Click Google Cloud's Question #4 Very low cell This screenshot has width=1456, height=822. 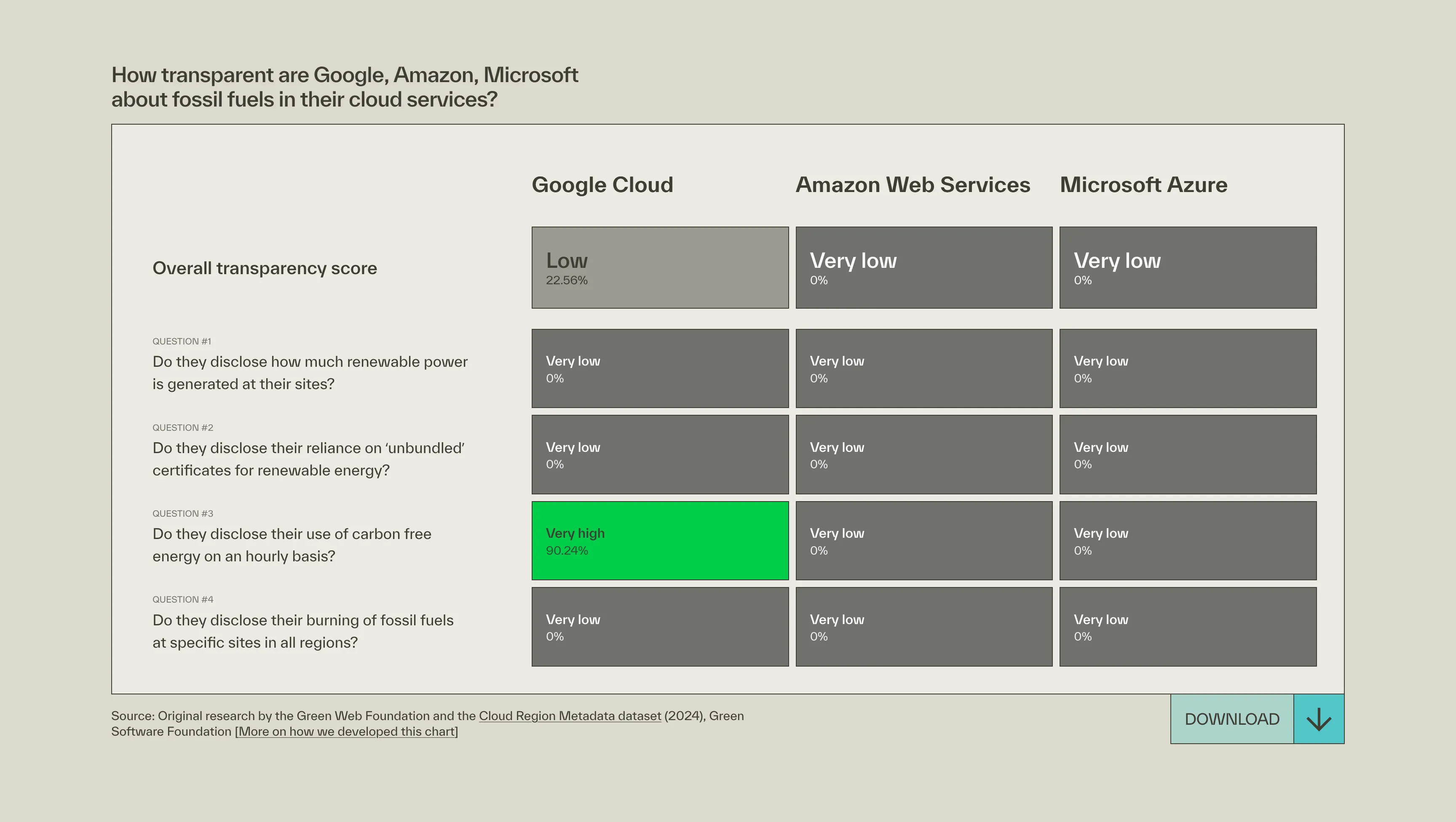[x=660, y=627]
